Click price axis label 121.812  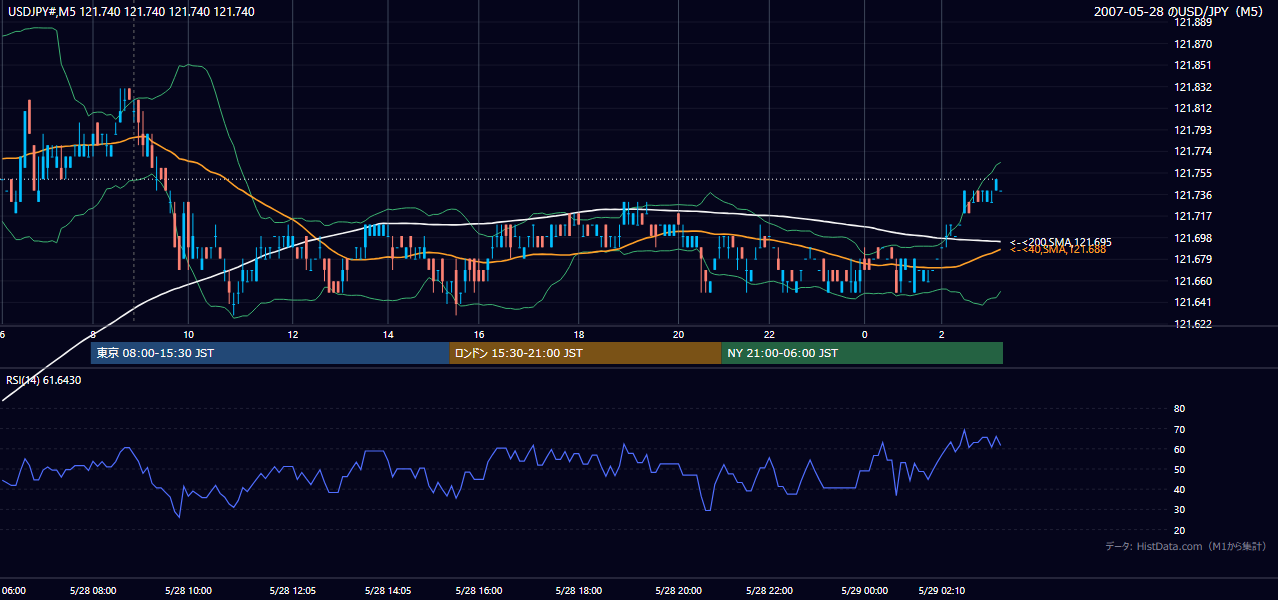(1191, 109)
